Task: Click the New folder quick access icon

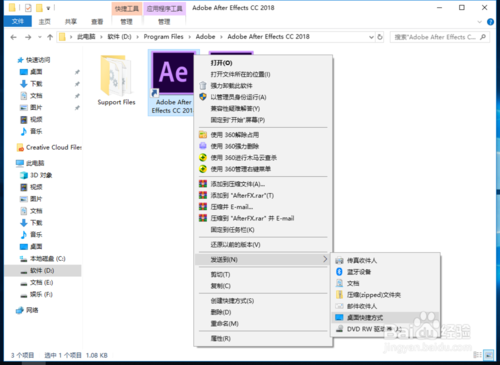Action: [x=39, y=8]
